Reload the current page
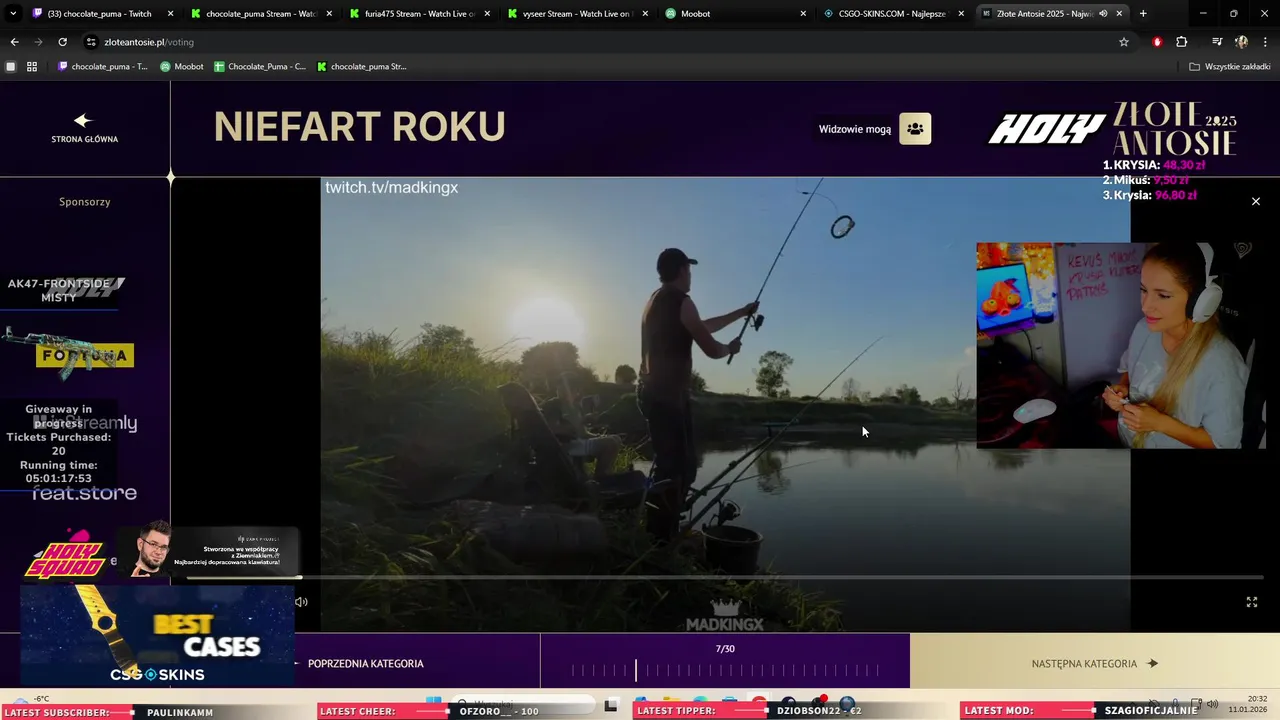Screen dimensions: 1280x720 (62, 42)
